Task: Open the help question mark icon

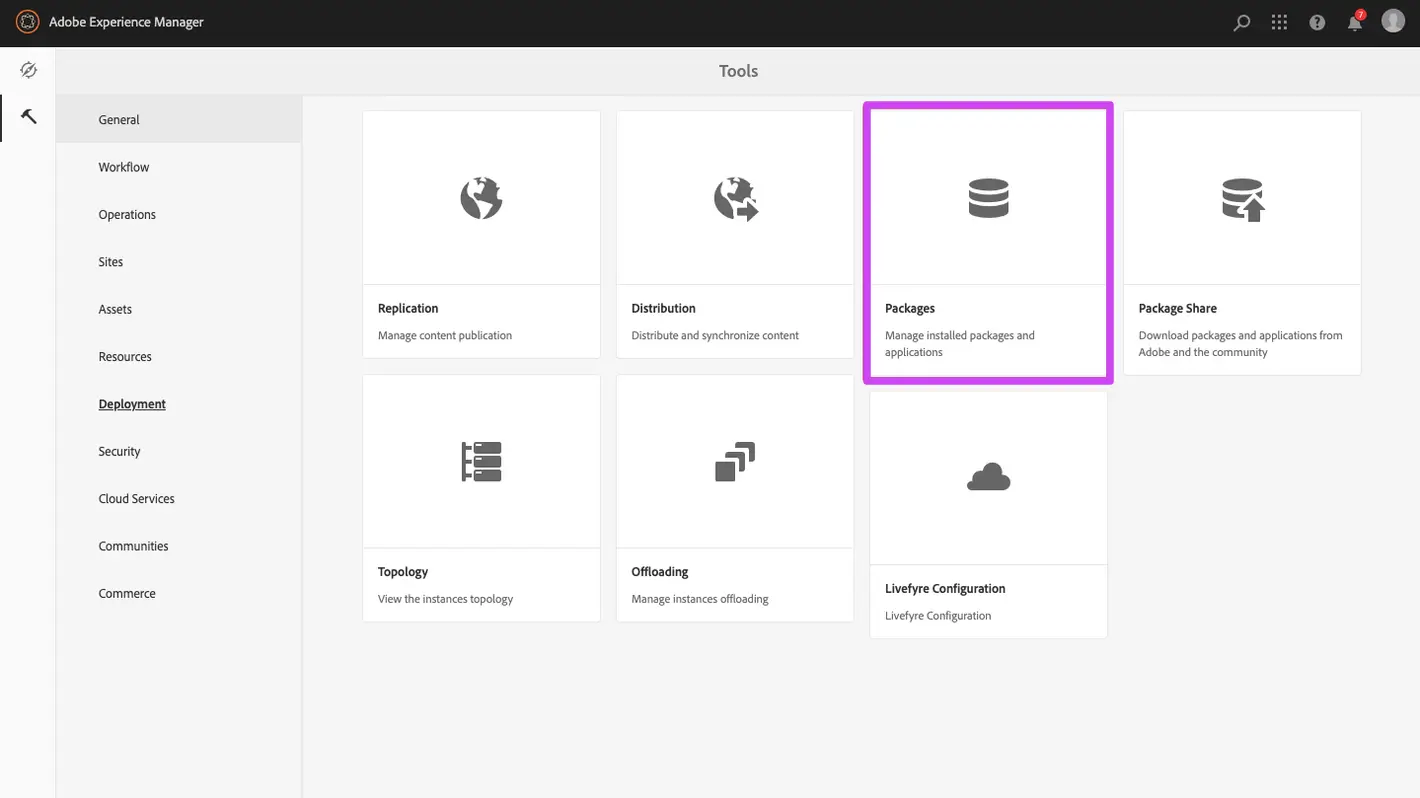Action: click(1317, 22)
